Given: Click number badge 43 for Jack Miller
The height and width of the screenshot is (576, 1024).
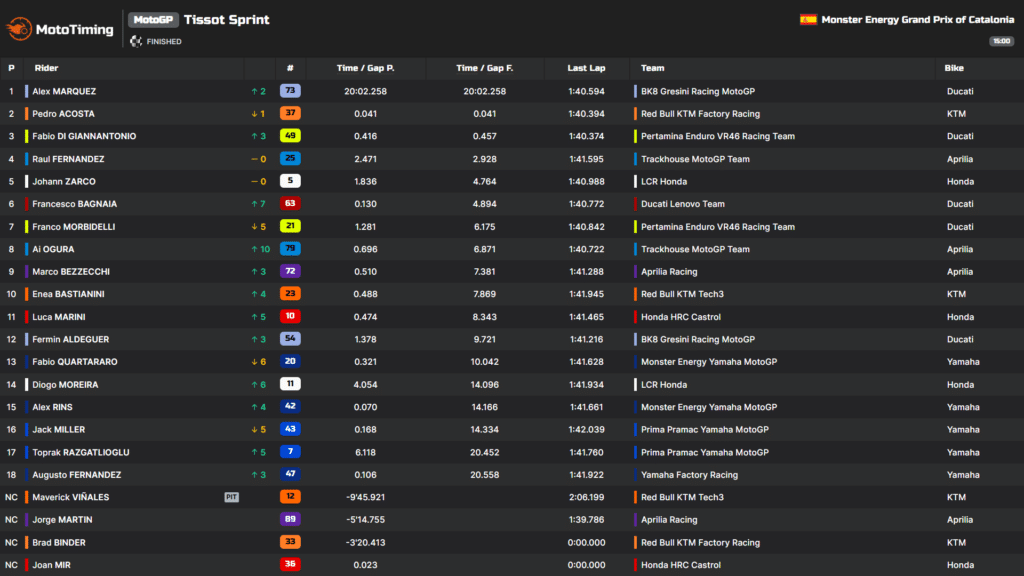Looking at the screenshot, I should (290, 429).
